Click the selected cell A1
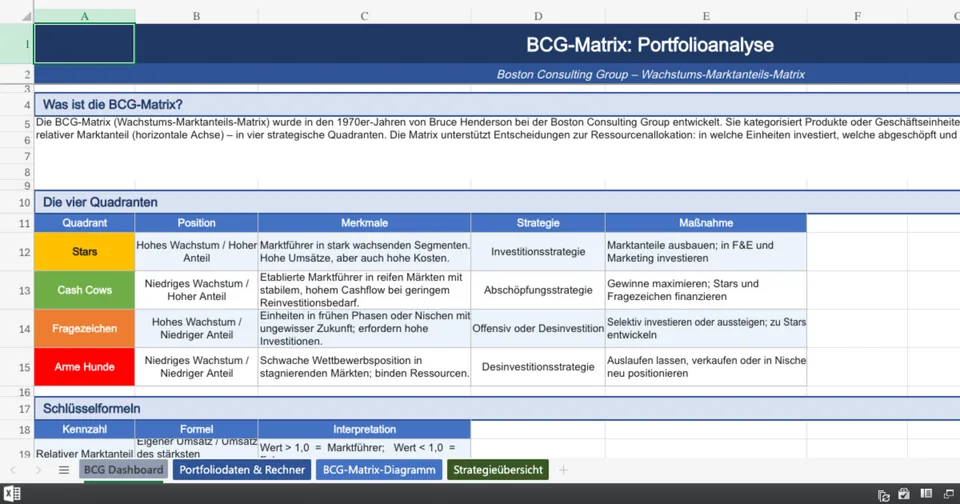960x504 pixels. [x=84, y=44]
